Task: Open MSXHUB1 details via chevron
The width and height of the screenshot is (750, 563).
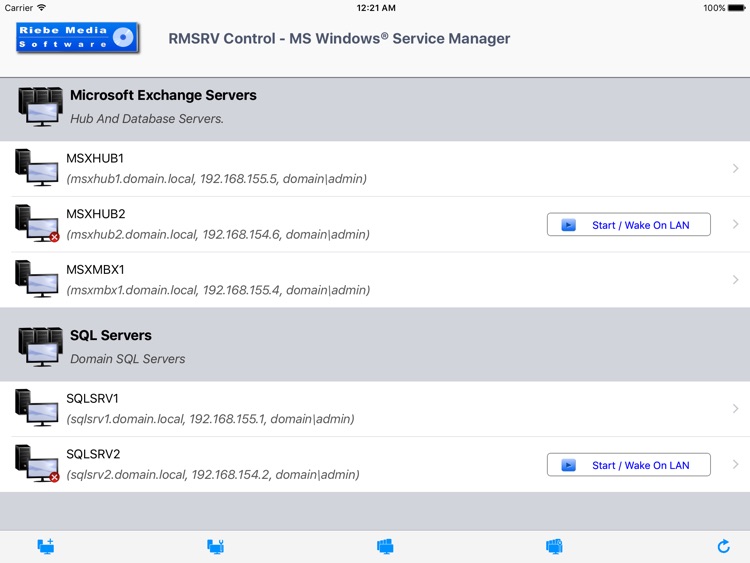Action: (x=736, y=168)
